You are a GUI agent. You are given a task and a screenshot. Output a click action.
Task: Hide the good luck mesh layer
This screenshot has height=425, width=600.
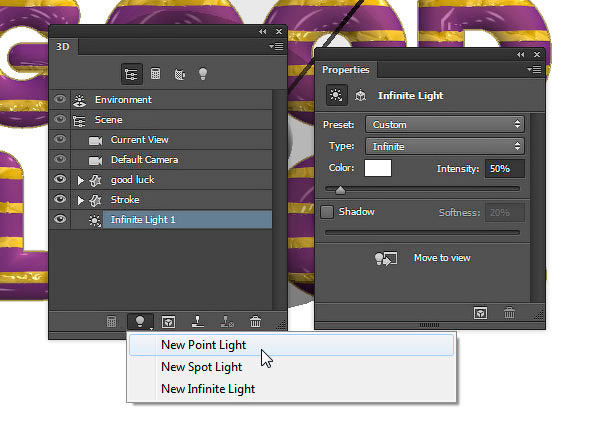point(60,179)
